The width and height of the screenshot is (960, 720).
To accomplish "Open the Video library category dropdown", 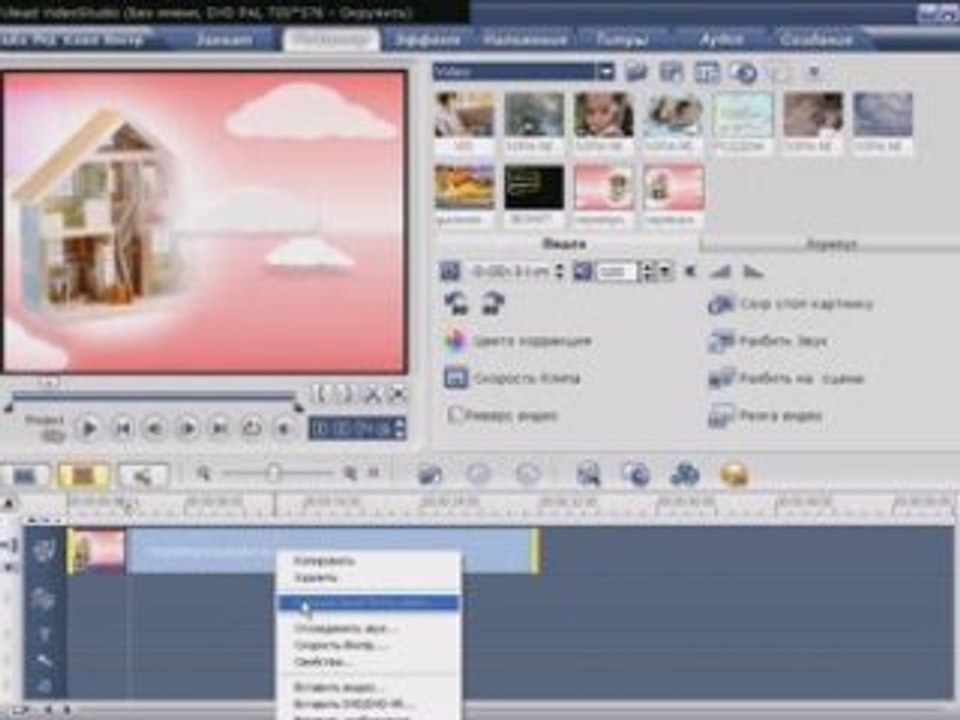I will [x=606, y=72].
